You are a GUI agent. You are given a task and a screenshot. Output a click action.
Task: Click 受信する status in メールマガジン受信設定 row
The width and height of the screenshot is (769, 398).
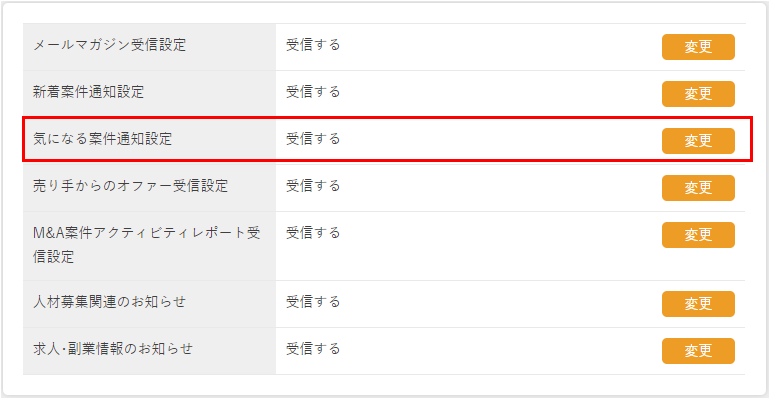(313, 45)
